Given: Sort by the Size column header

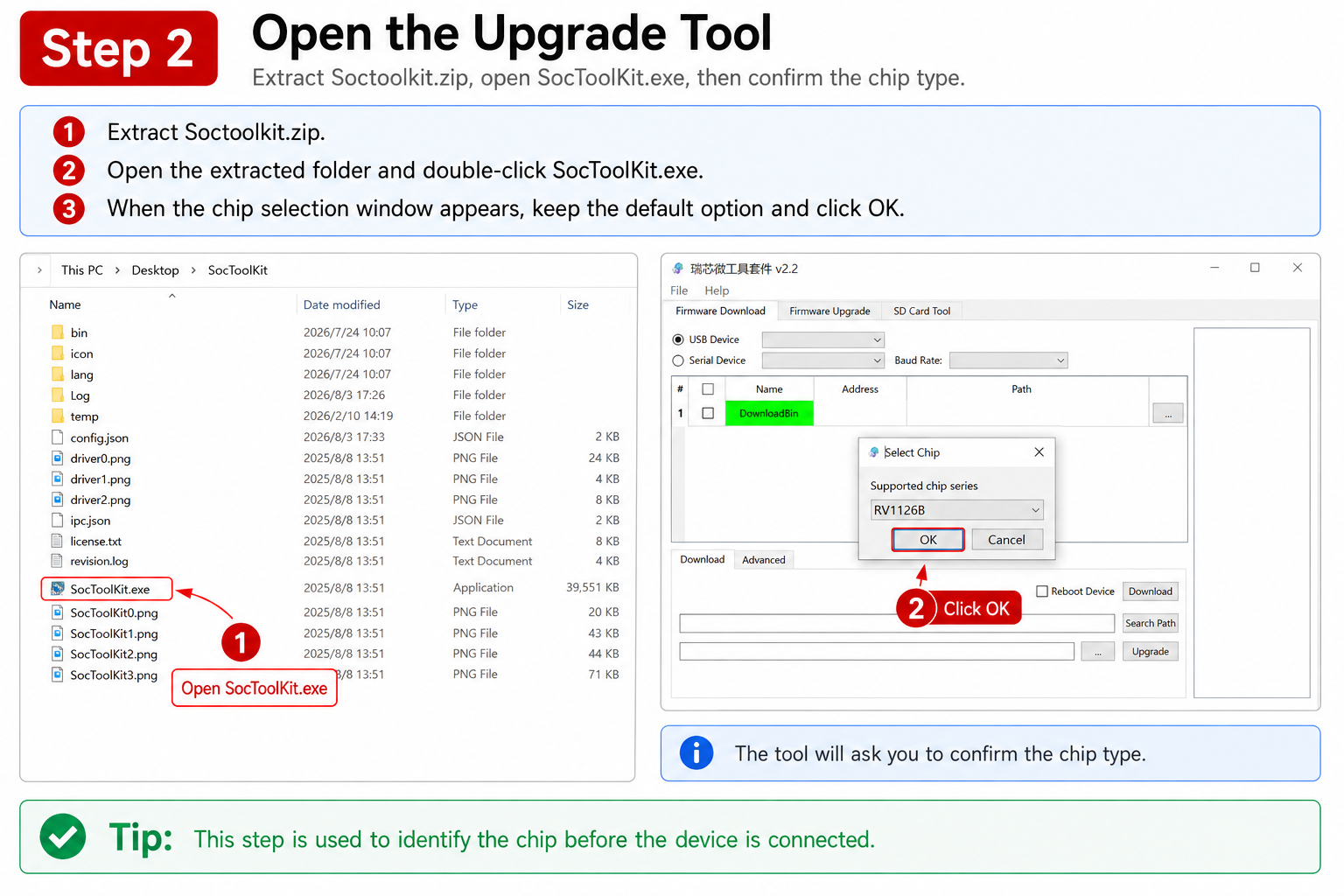Looking at the screenshot, I should tap(577, 304).
